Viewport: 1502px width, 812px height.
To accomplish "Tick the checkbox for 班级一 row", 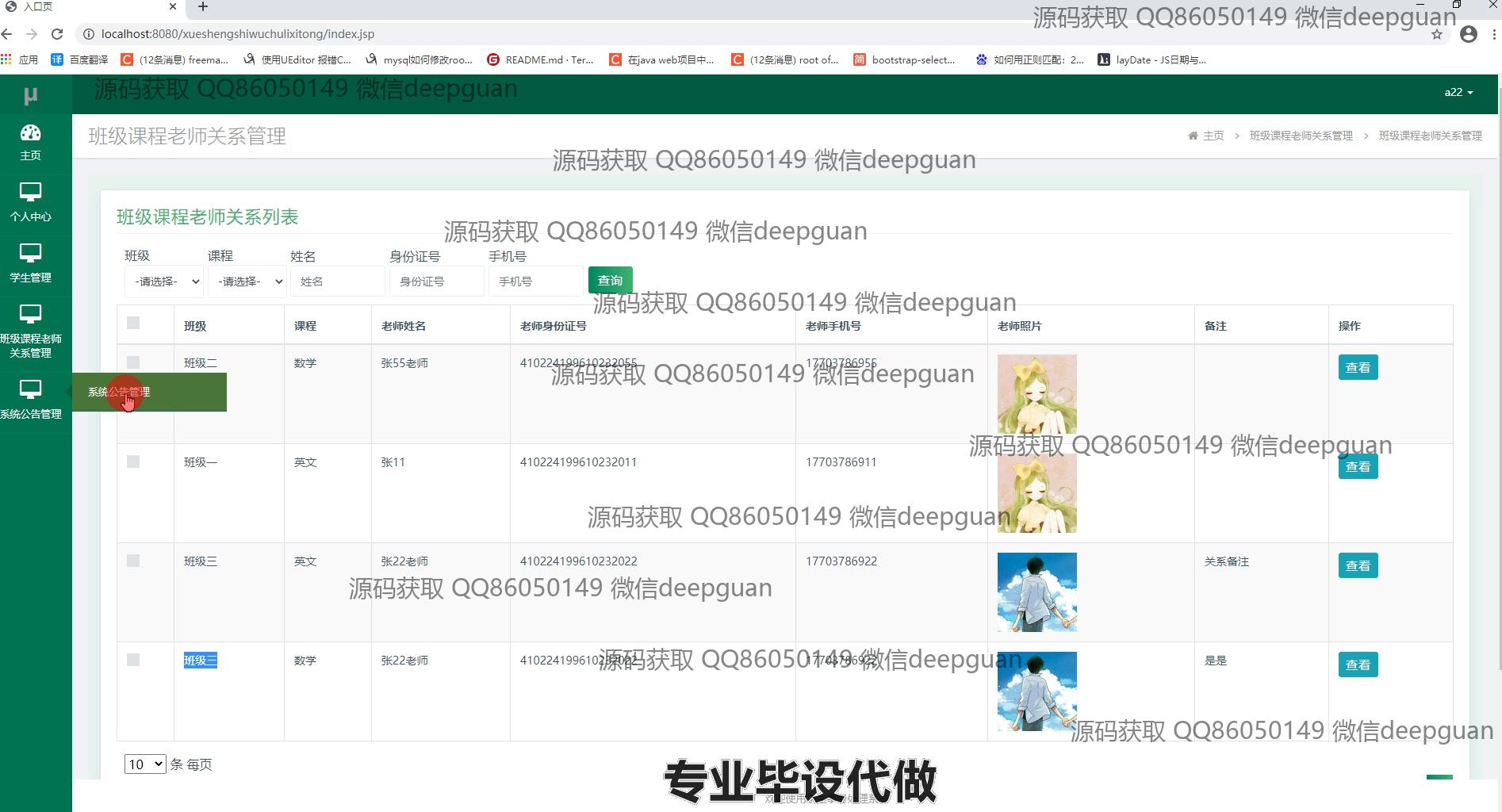I will pyautogui.click(x=133, y=462).
